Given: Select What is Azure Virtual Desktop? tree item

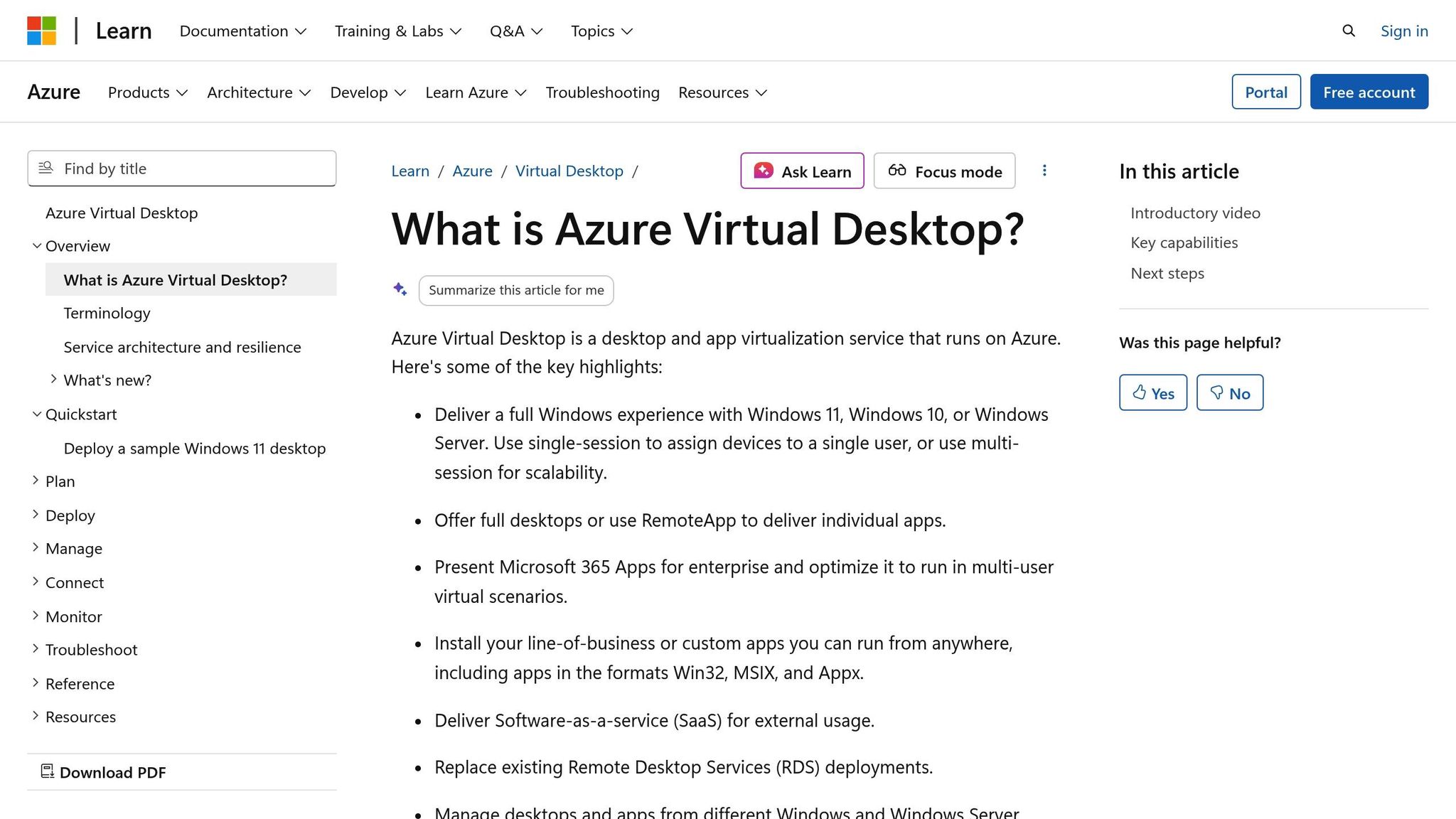Looking at the screenshot, I should tap(191, 279).
